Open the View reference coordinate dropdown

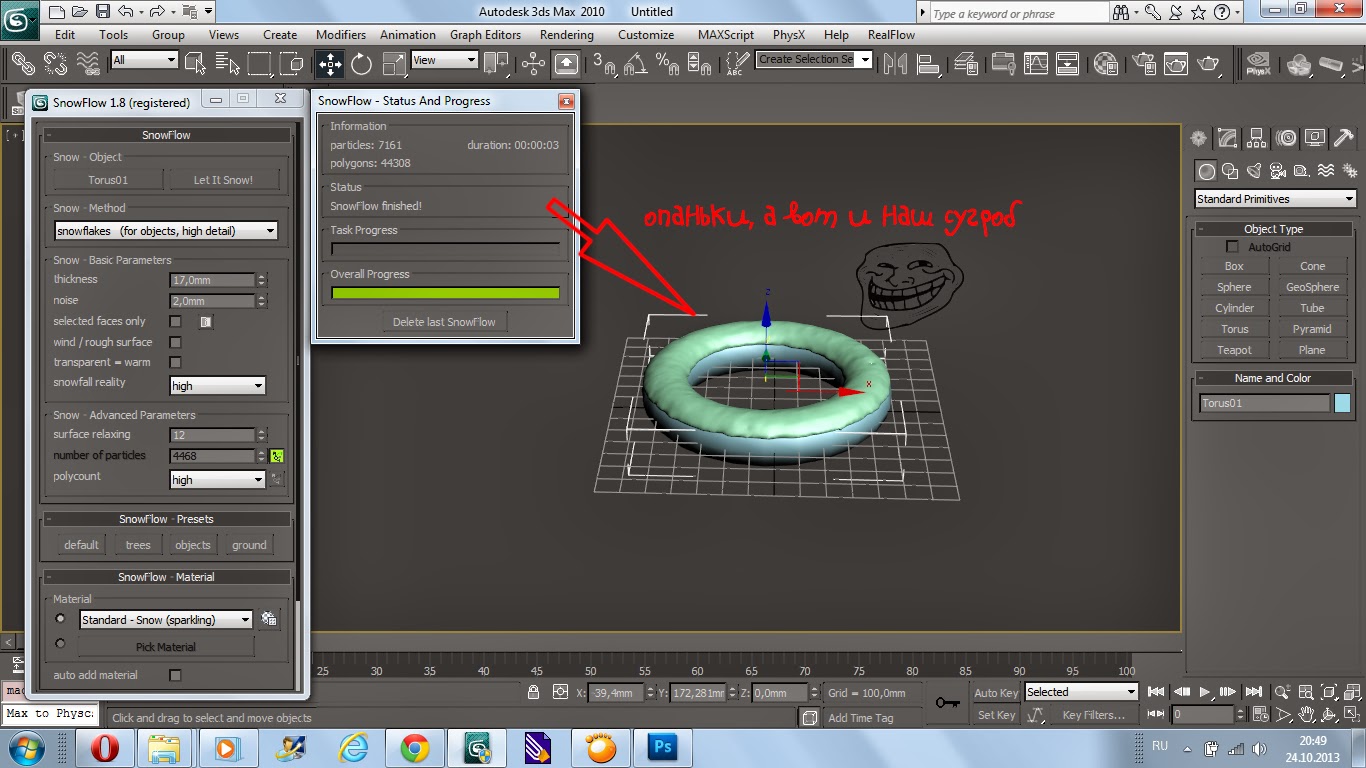point(445,60)
